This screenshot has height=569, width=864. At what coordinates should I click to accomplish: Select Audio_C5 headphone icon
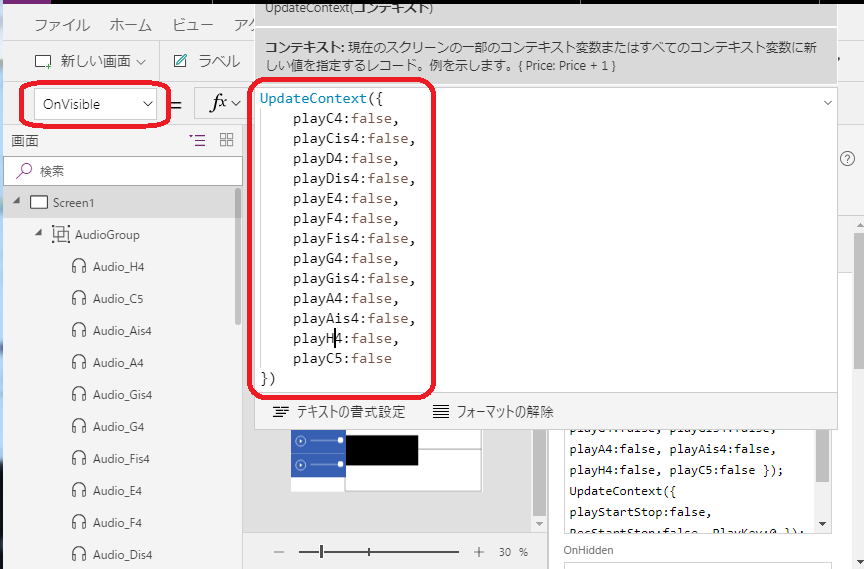coord(79,299)
